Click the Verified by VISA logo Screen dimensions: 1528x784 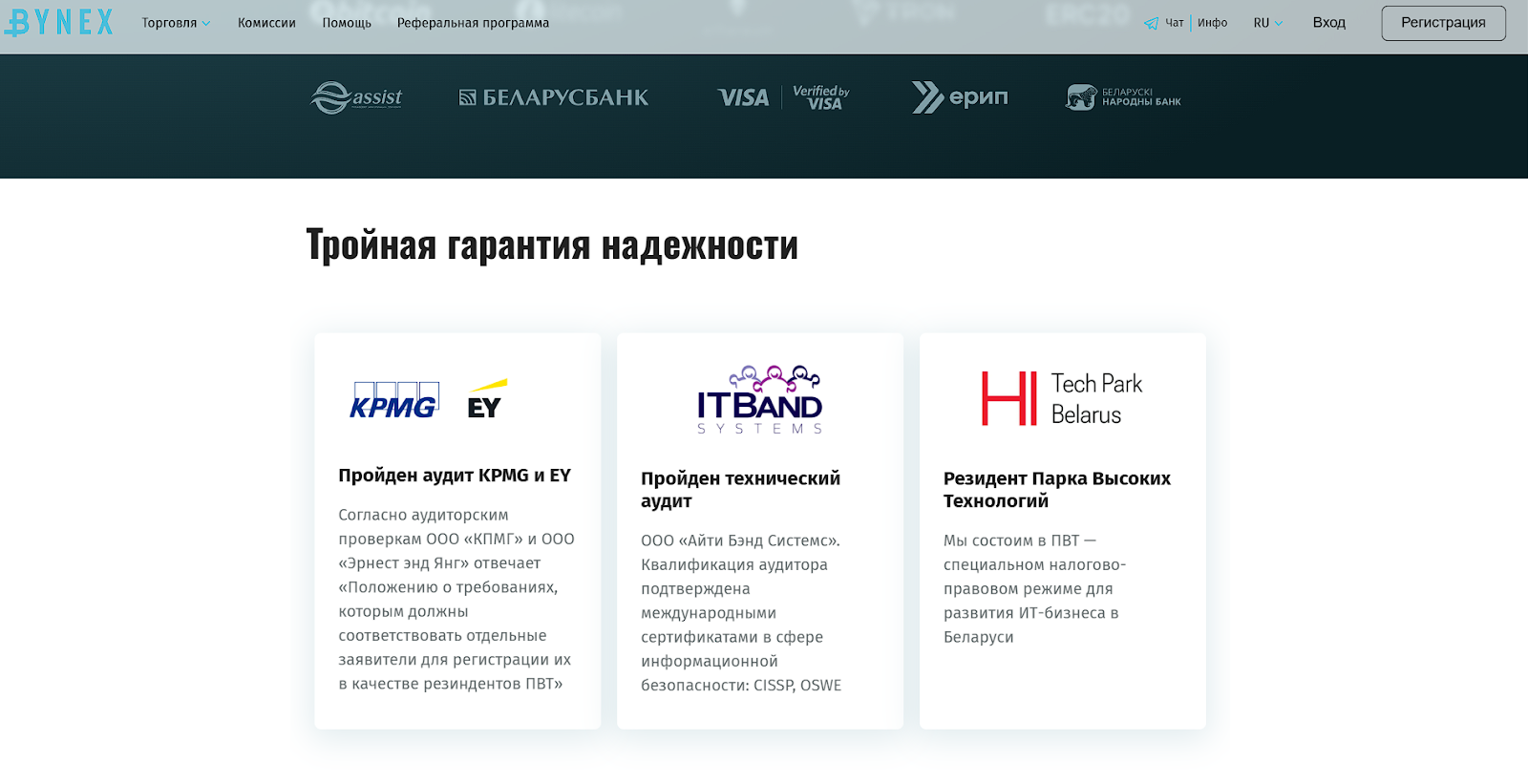click(821, 97)
